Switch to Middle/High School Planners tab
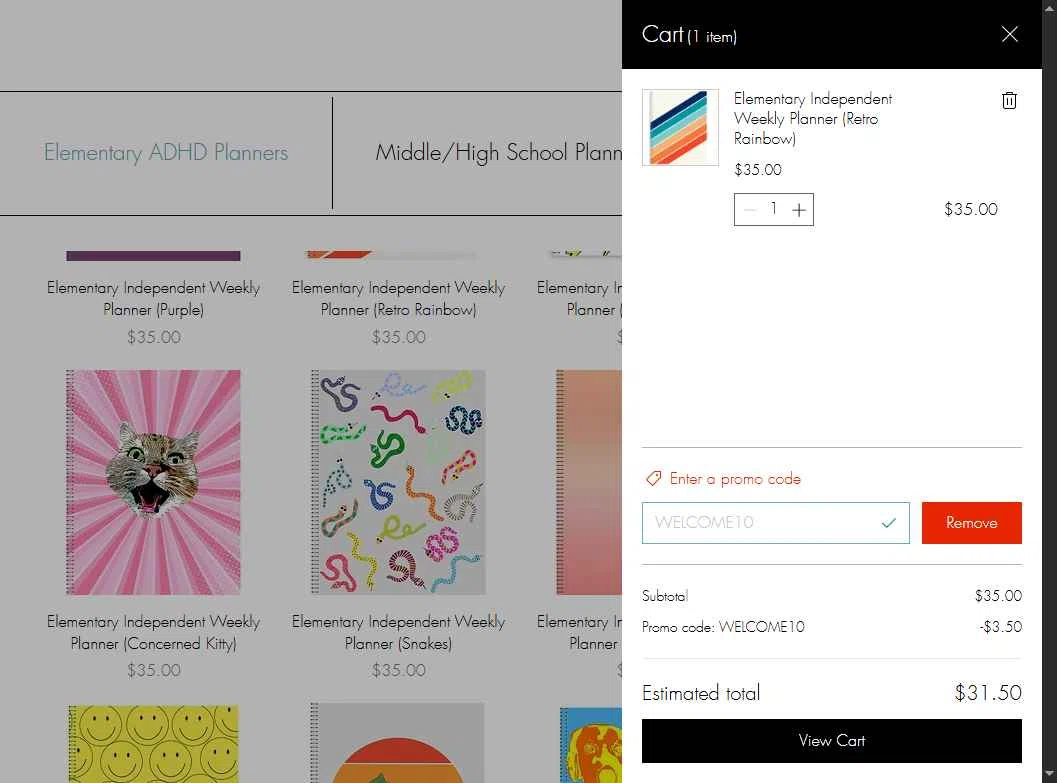 498,152
